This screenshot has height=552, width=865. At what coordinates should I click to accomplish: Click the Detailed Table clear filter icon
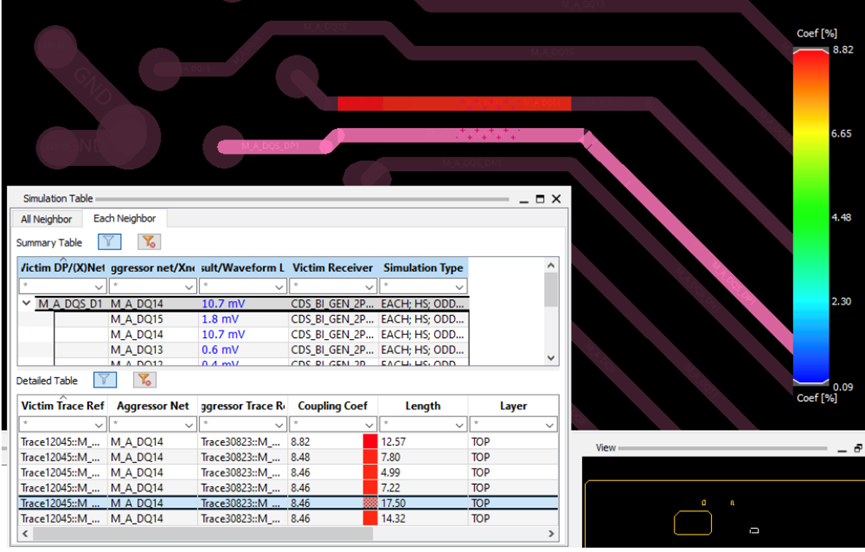click(x=144, y=379)
